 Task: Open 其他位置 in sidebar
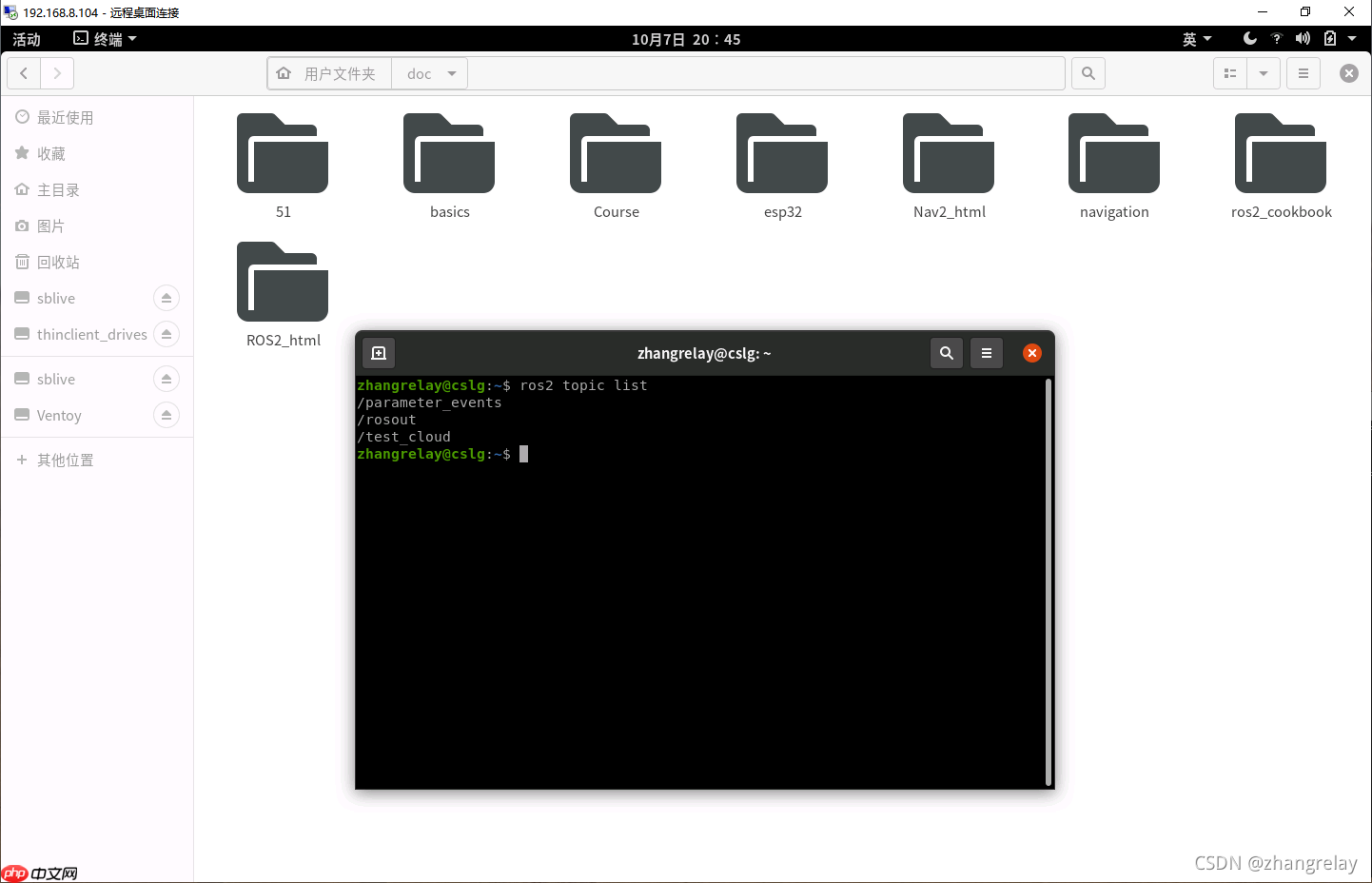pyautogui.click(x=65, y=460)
